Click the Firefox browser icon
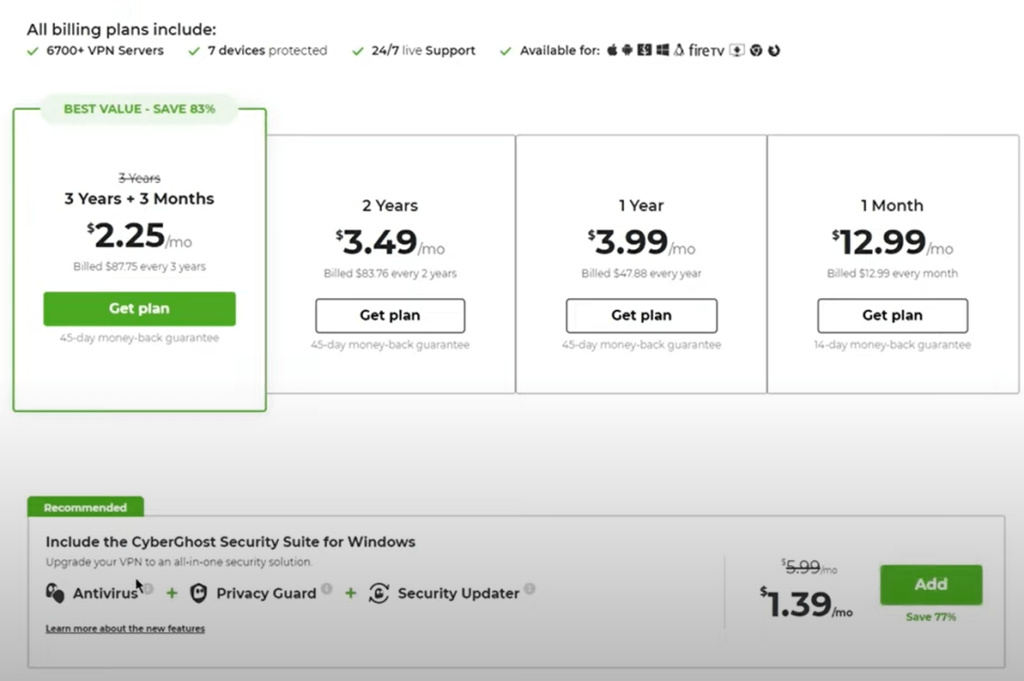Viewport: 1024px width, 681px height. point(774,50)
